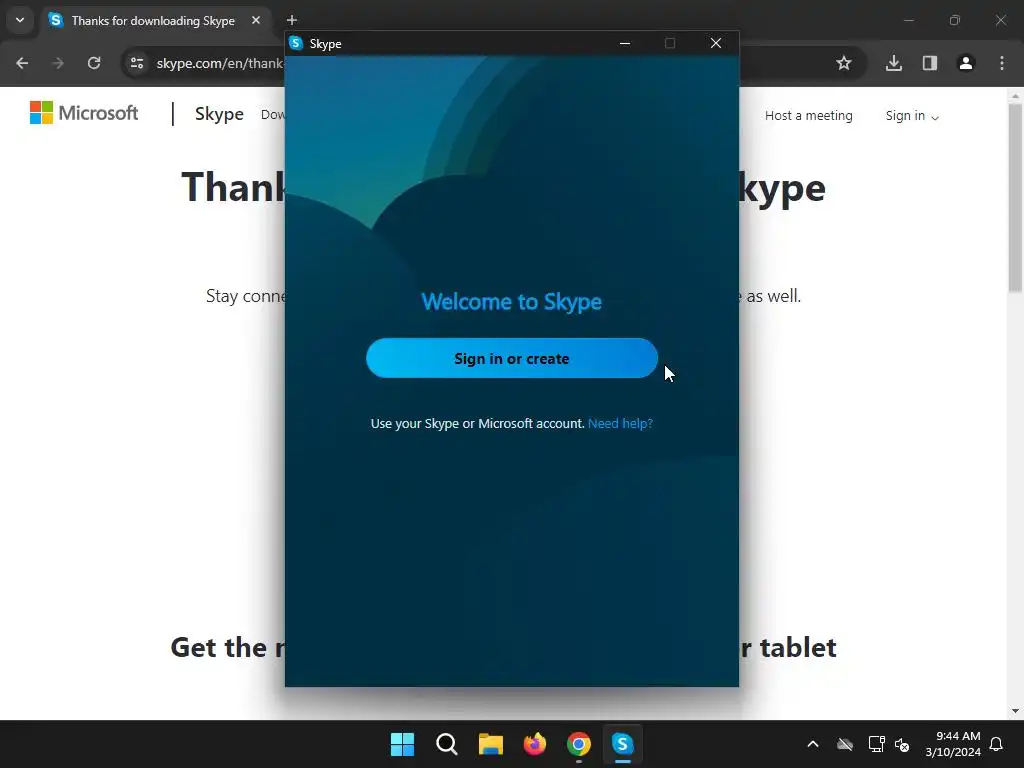Click skype.com URL in address bar
Screen dimensions: 1024x768
(x=219, y=63)
